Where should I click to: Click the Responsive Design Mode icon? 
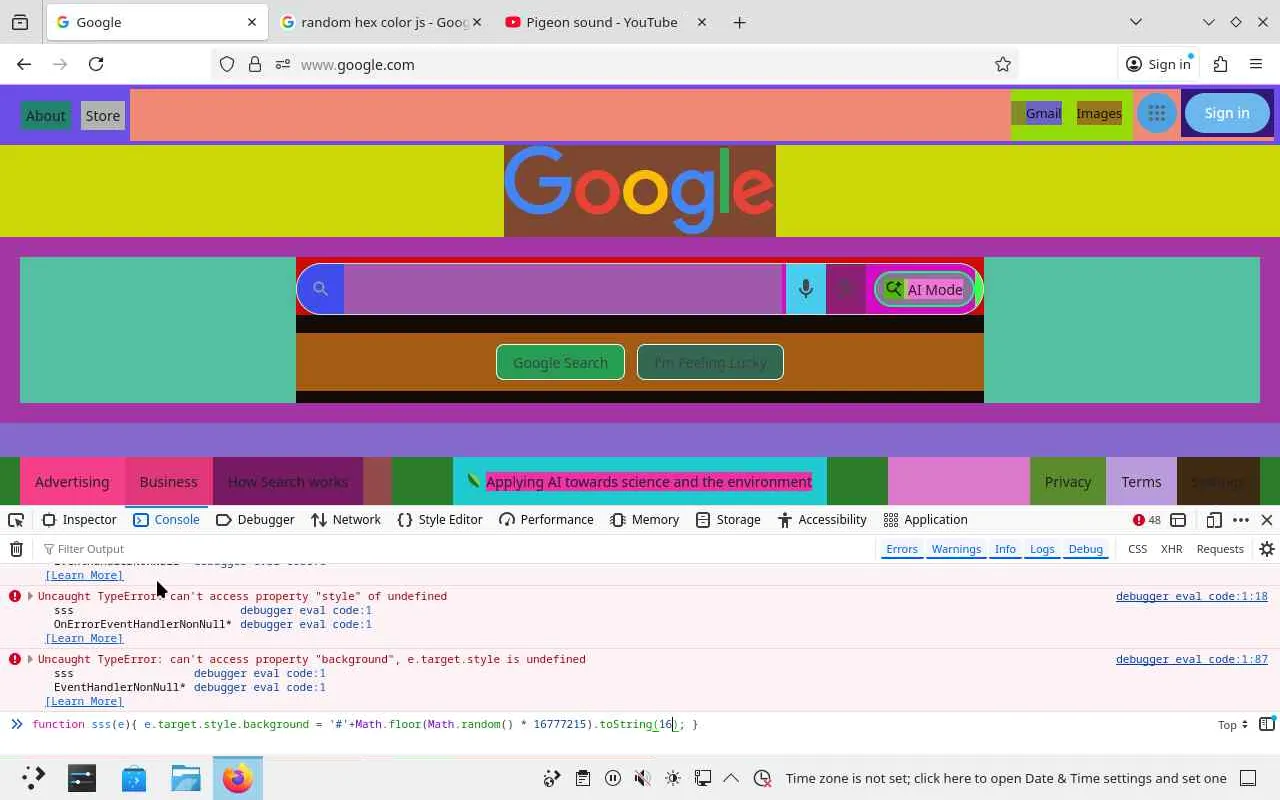click(x=1214, y=520)
